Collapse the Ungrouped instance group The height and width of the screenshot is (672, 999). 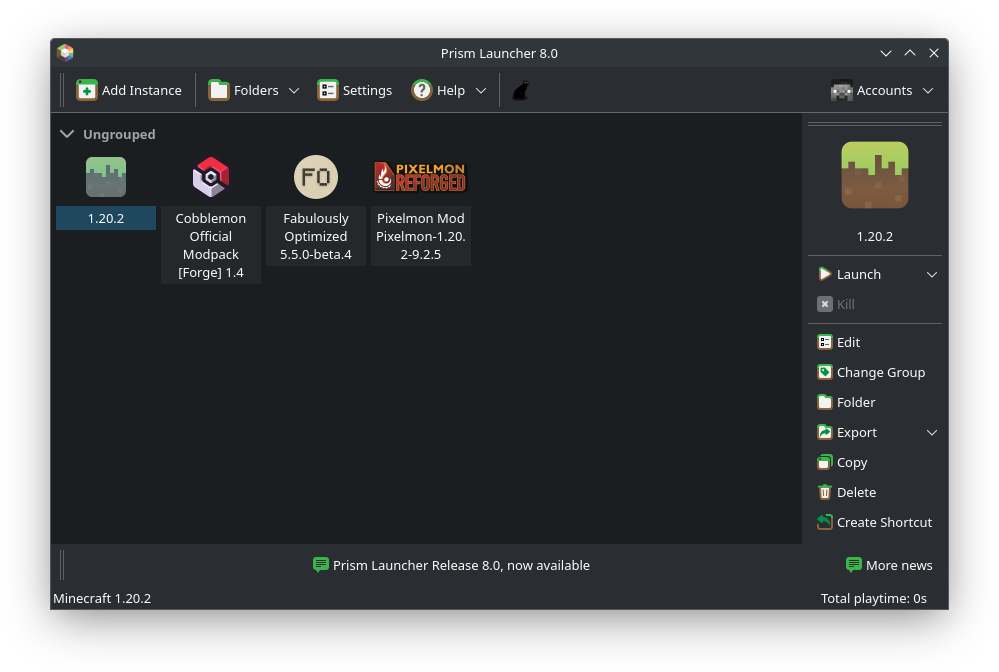click(x=67, y=134)
